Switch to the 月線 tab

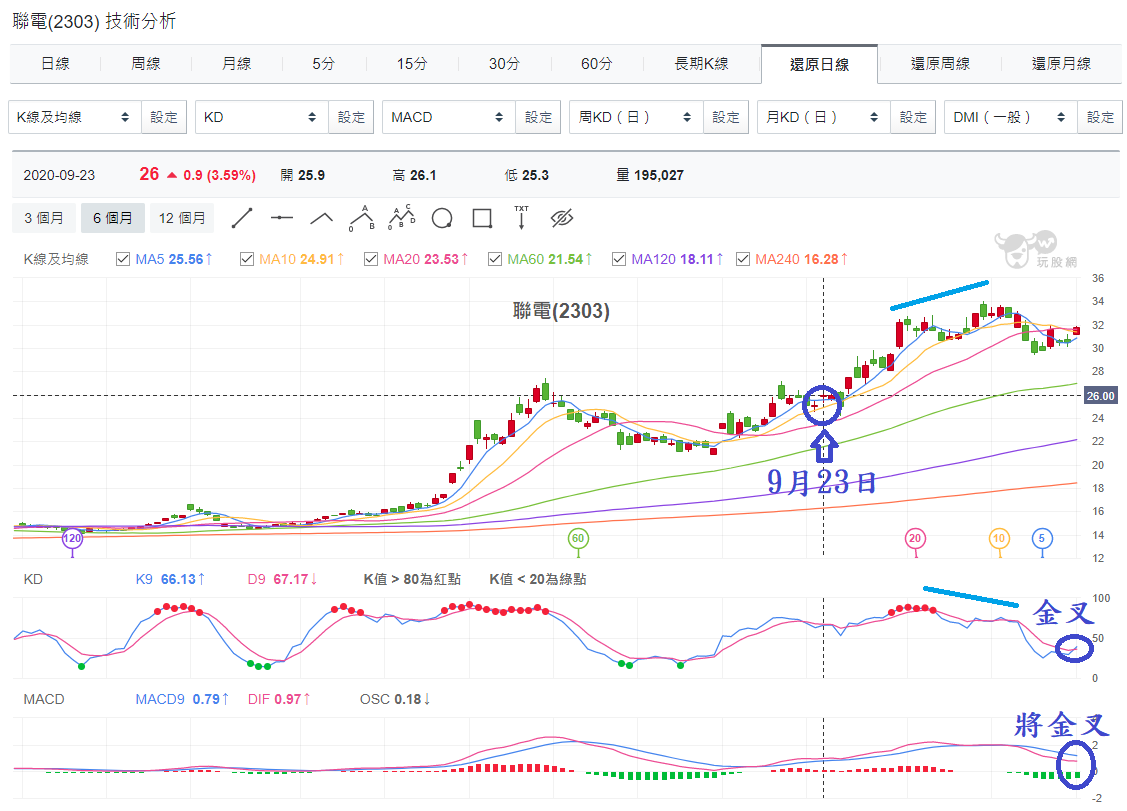tap(236, 64)
